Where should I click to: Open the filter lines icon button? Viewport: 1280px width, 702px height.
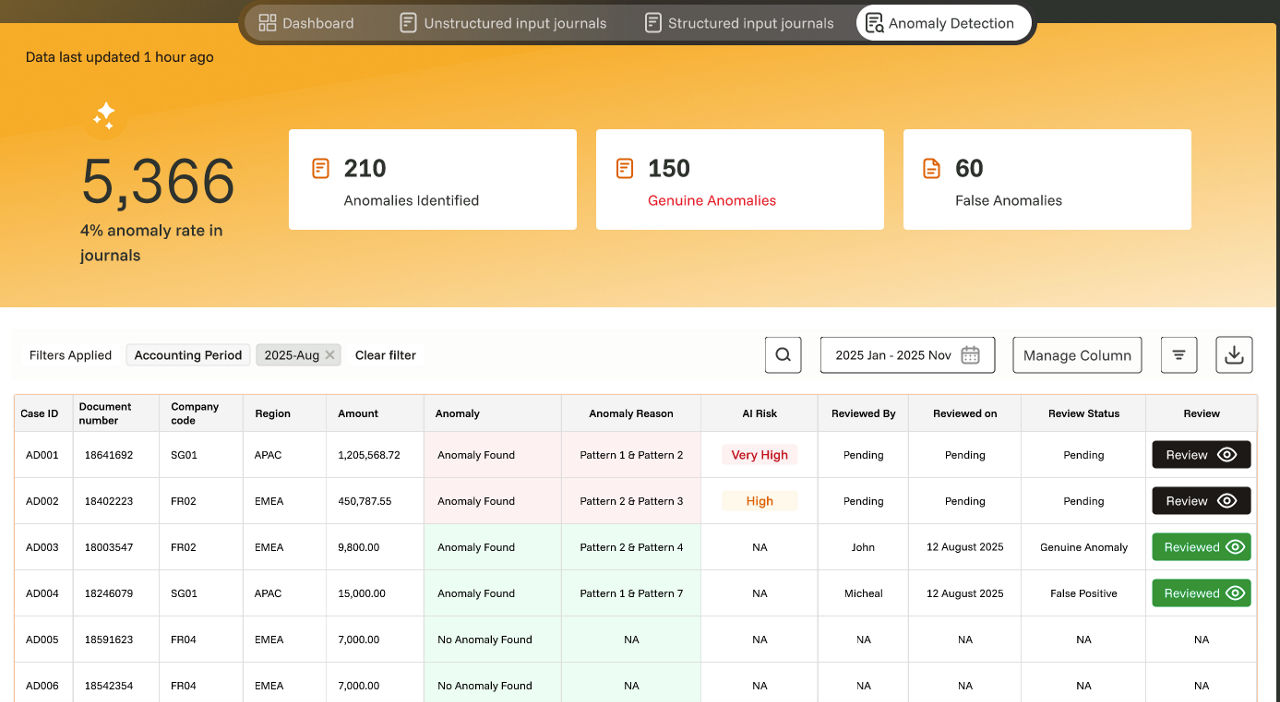tap(1179, 355)
